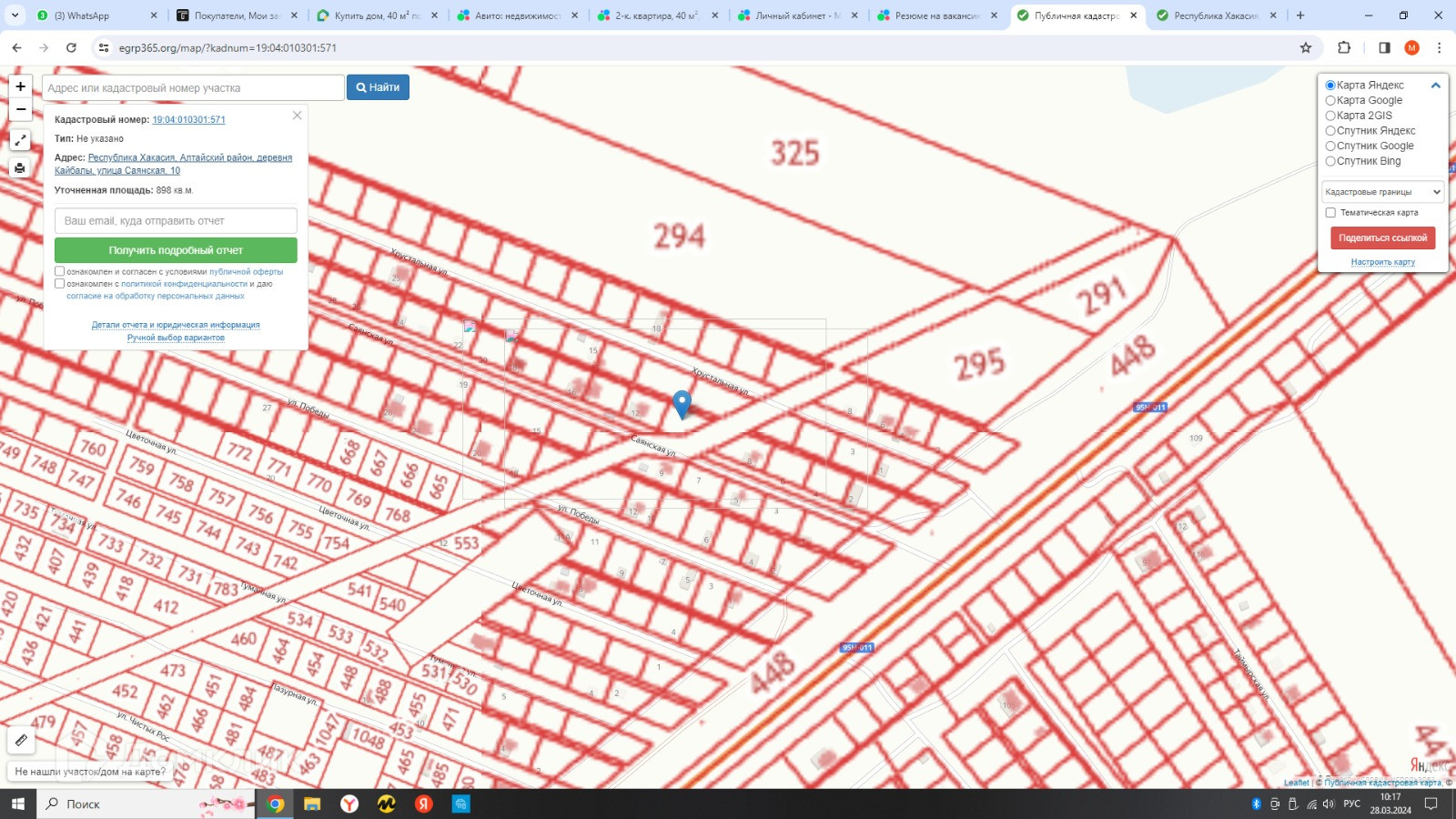Focus the address or cadastral number search field

[193, 87]
